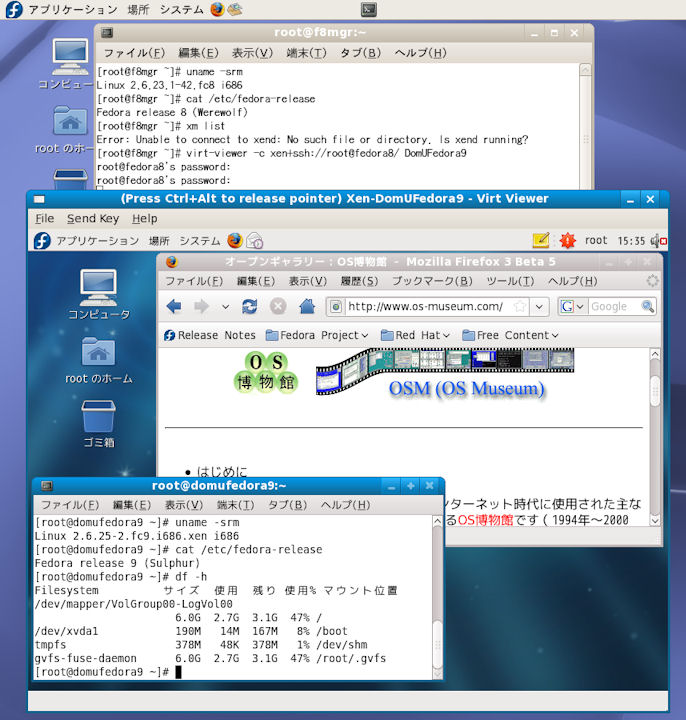686x720 pixels.
Task: Click the 15:35 clock on guest panel
Action: click(x=631, y=241)
